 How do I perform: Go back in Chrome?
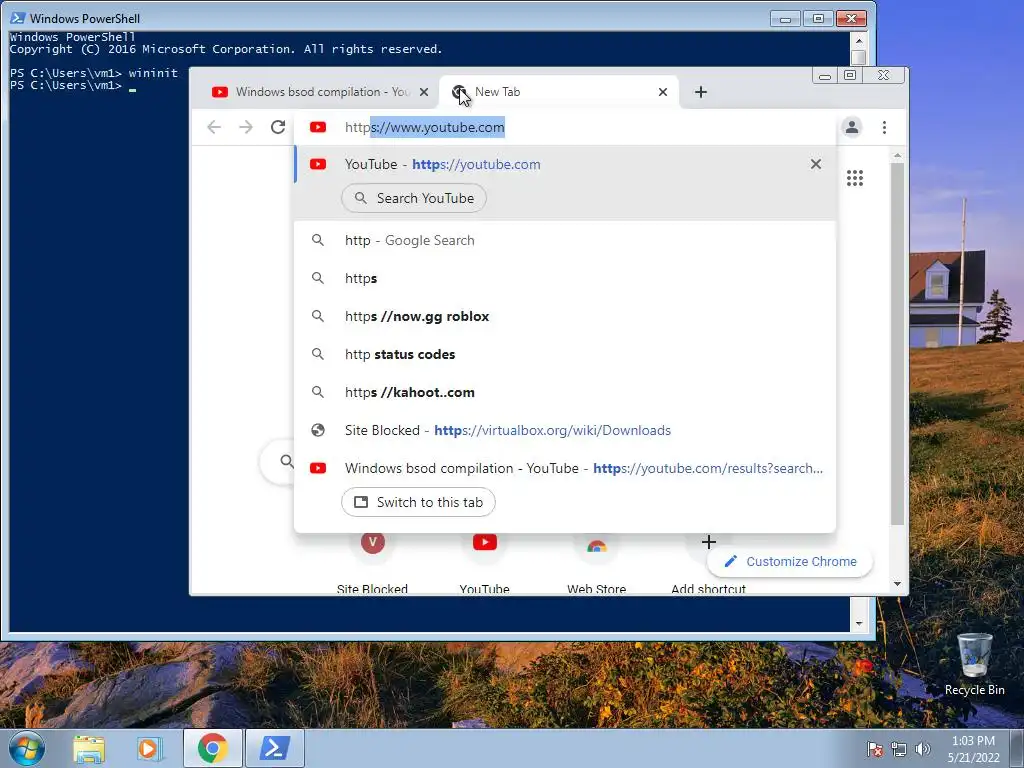214,127
